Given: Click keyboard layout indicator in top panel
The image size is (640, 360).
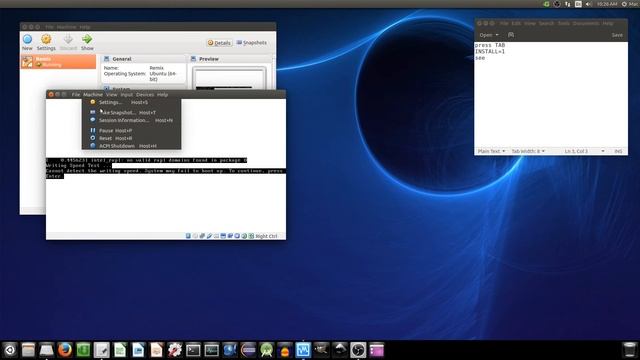Looking at the screenshot, I should [x=578, y=4].
